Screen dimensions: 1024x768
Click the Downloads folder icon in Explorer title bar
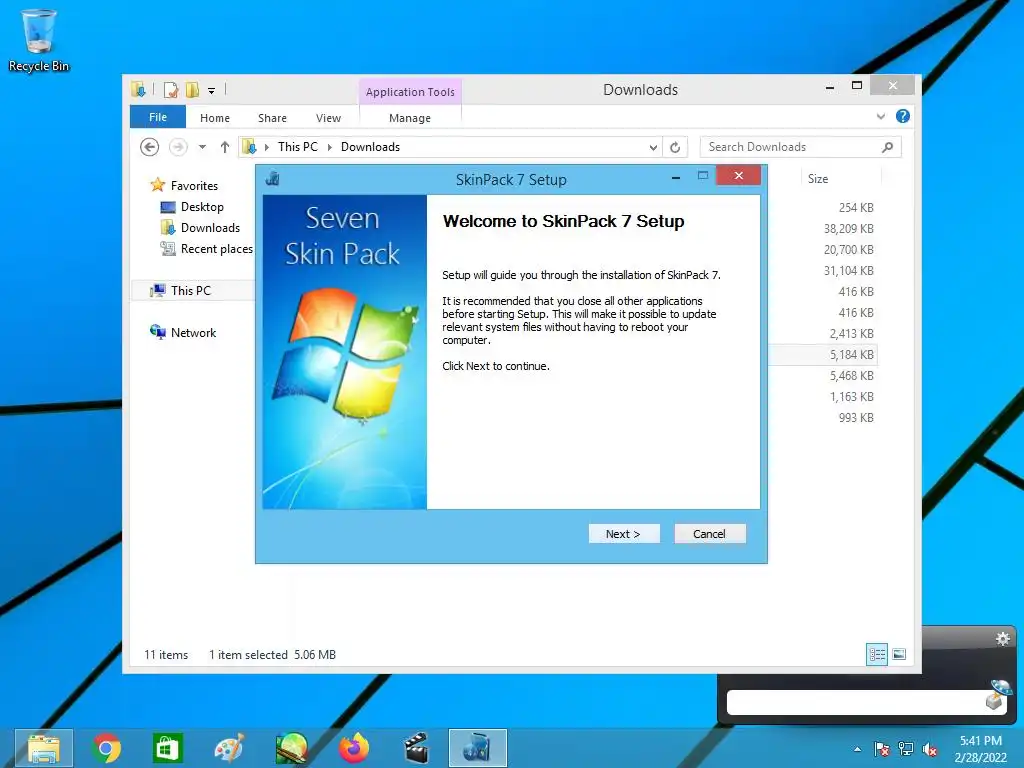(138, 89)
